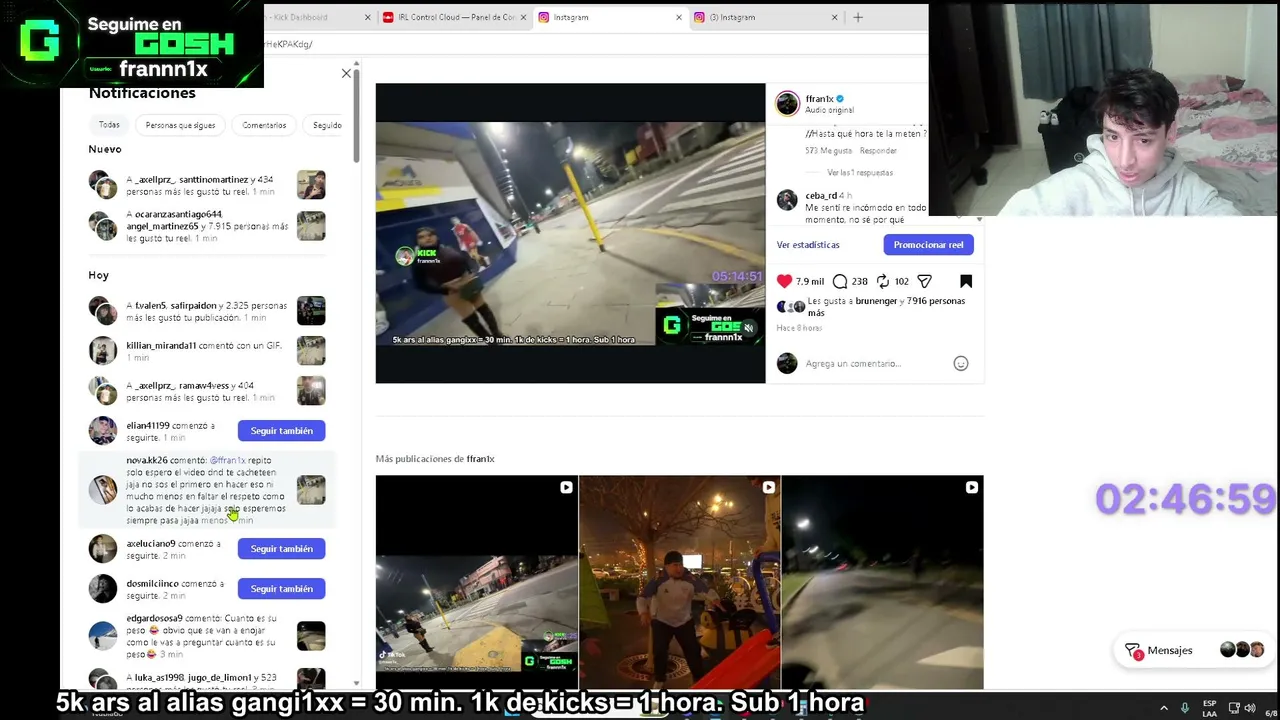Close the active Instagram browser tab
This screenshot has width=1280, height=720.
tap(679, 17)
